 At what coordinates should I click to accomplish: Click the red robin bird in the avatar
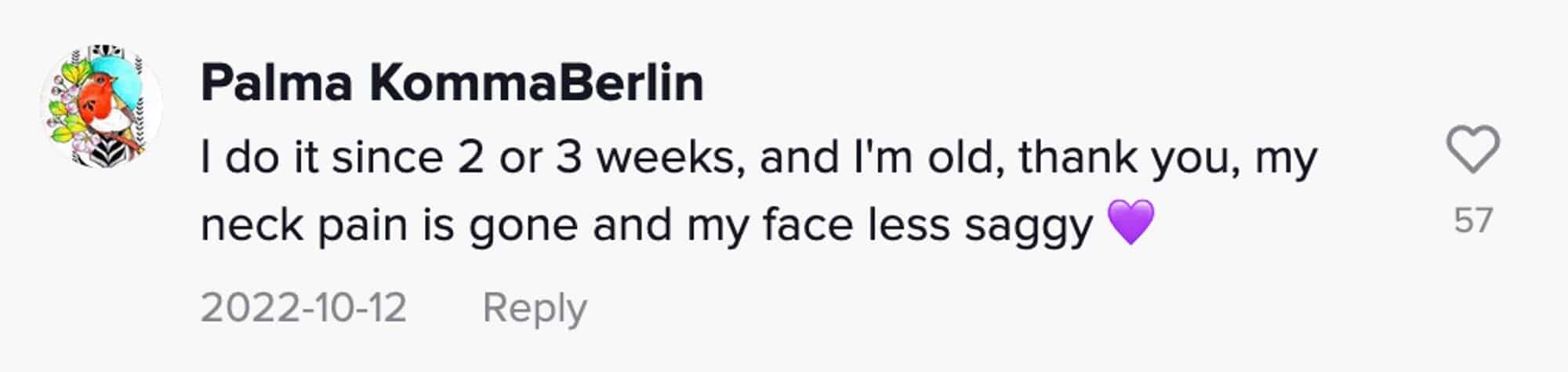coord(100,102)
